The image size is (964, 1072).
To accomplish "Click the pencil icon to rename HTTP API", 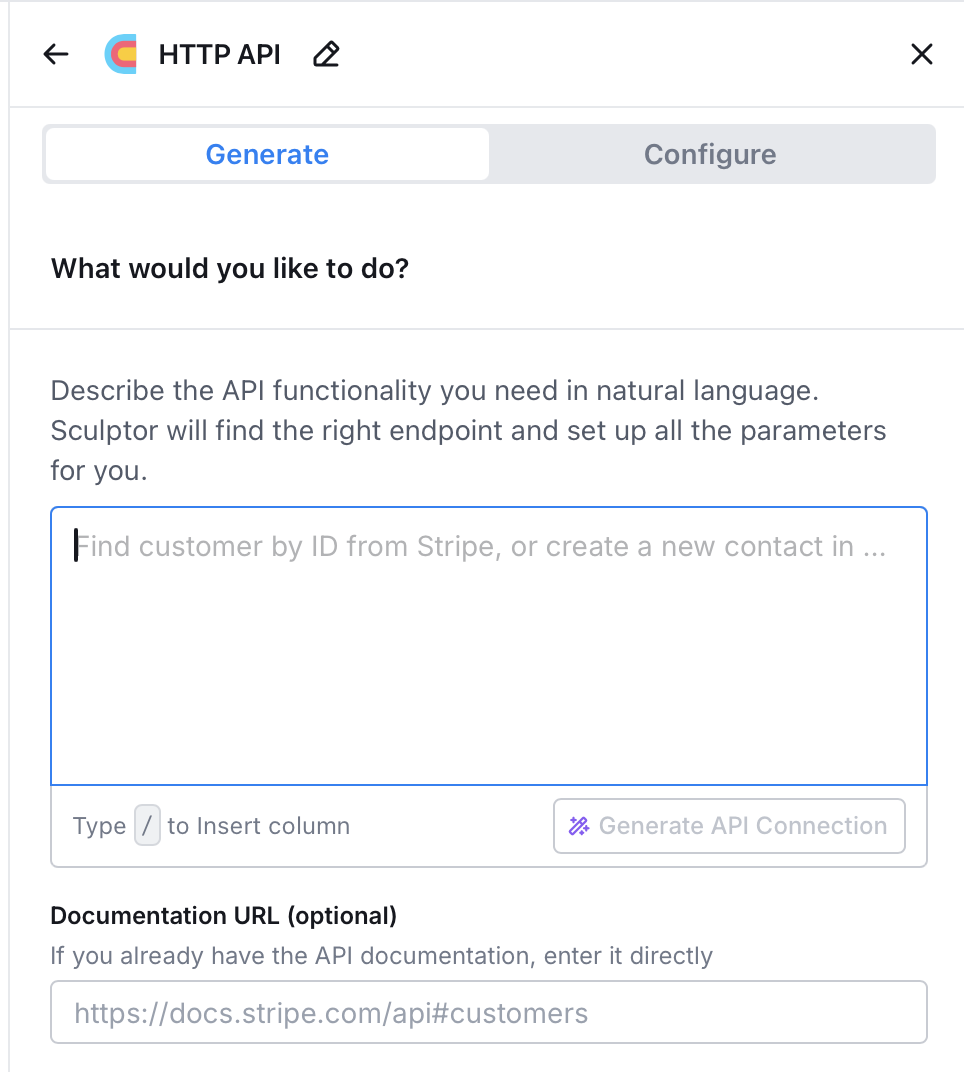I will [325, 55].
